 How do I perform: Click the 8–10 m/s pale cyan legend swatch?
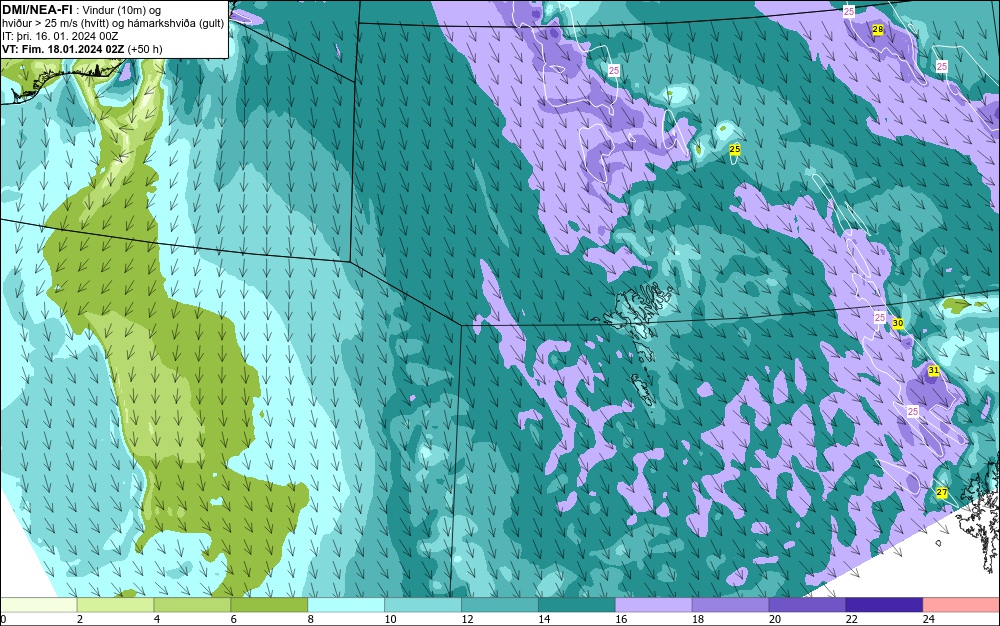tap(346, 604)
